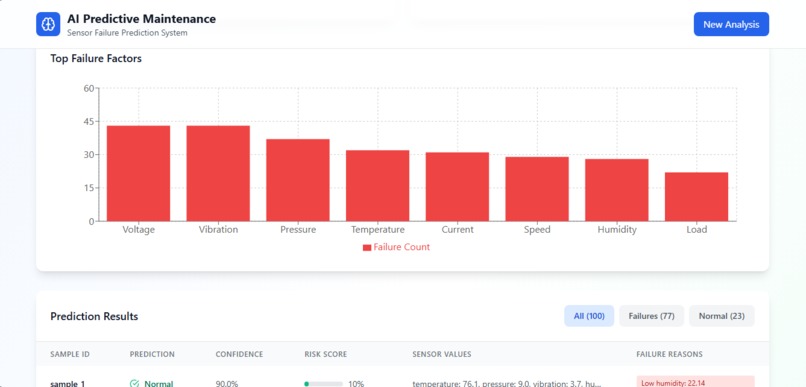Click the SAMPLE ID column header

[69, 354]
